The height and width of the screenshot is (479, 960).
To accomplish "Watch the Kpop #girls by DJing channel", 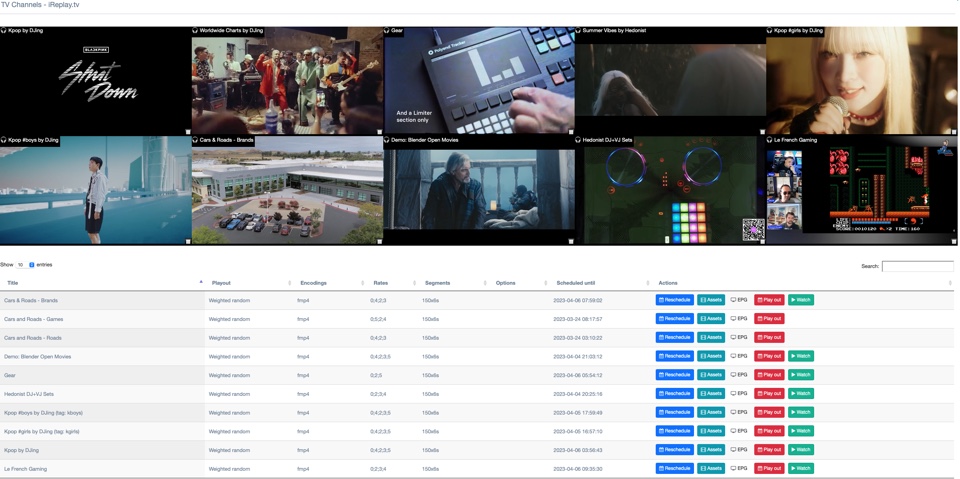I will (x=801, y=431).
